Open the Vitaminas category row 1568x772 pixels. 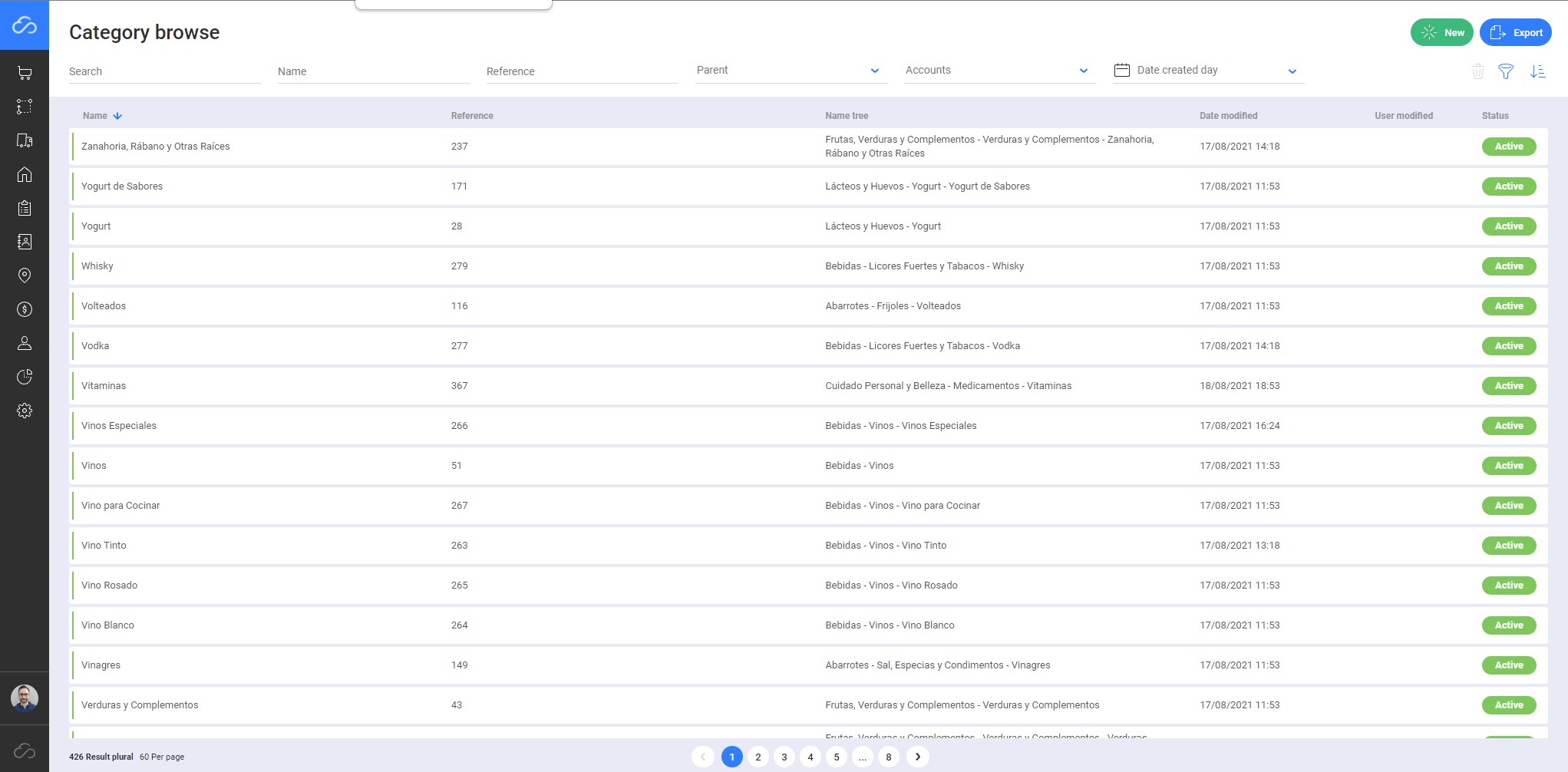pyautogui.click(x=809, y=386)
